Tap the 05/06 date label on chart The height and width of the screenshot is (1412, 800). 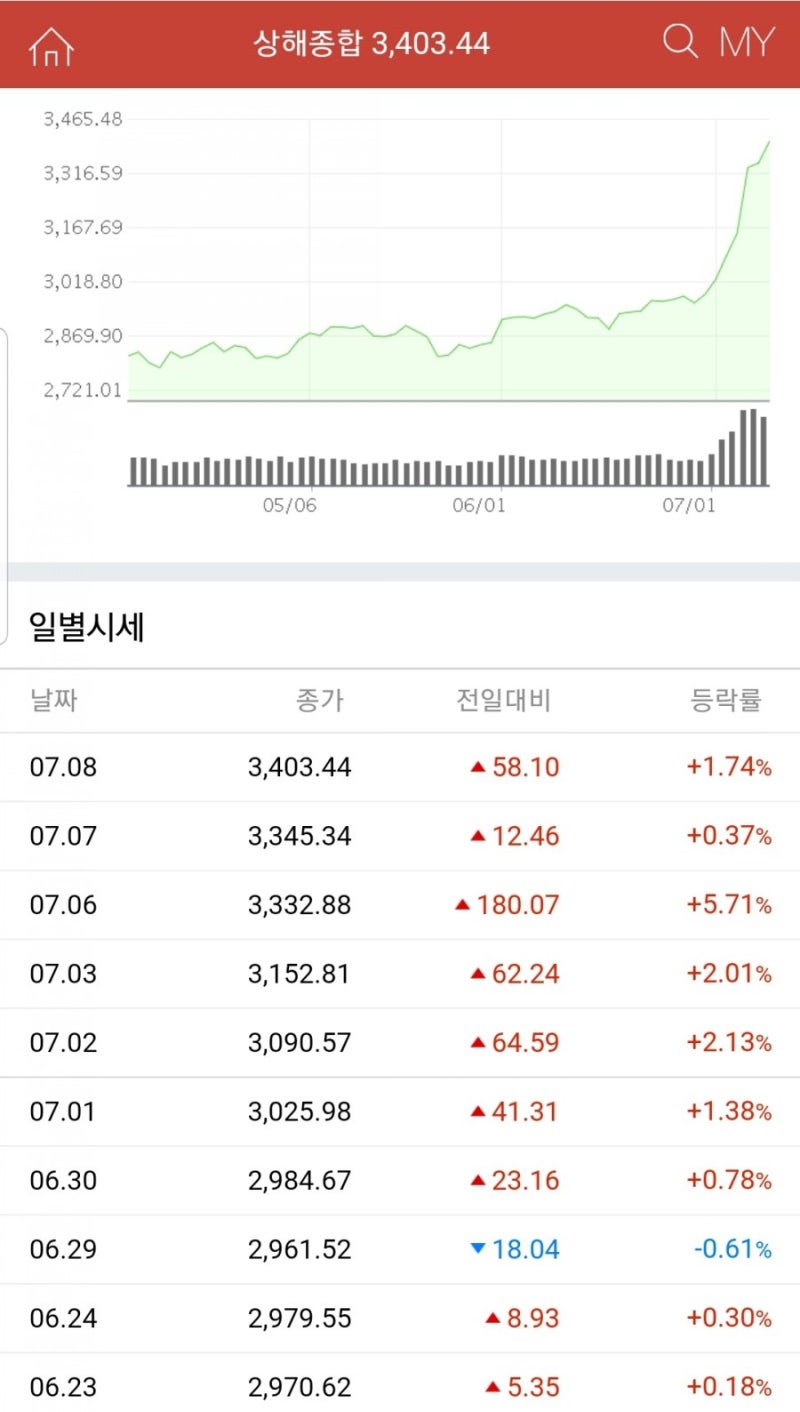[x=290, y=506]
